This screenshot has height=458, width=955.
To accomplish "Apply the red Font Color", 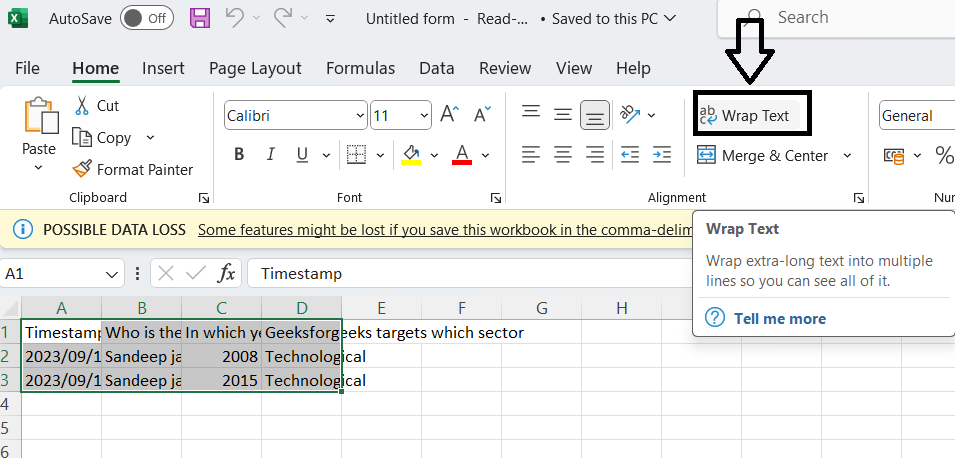I will coord(462,155).
